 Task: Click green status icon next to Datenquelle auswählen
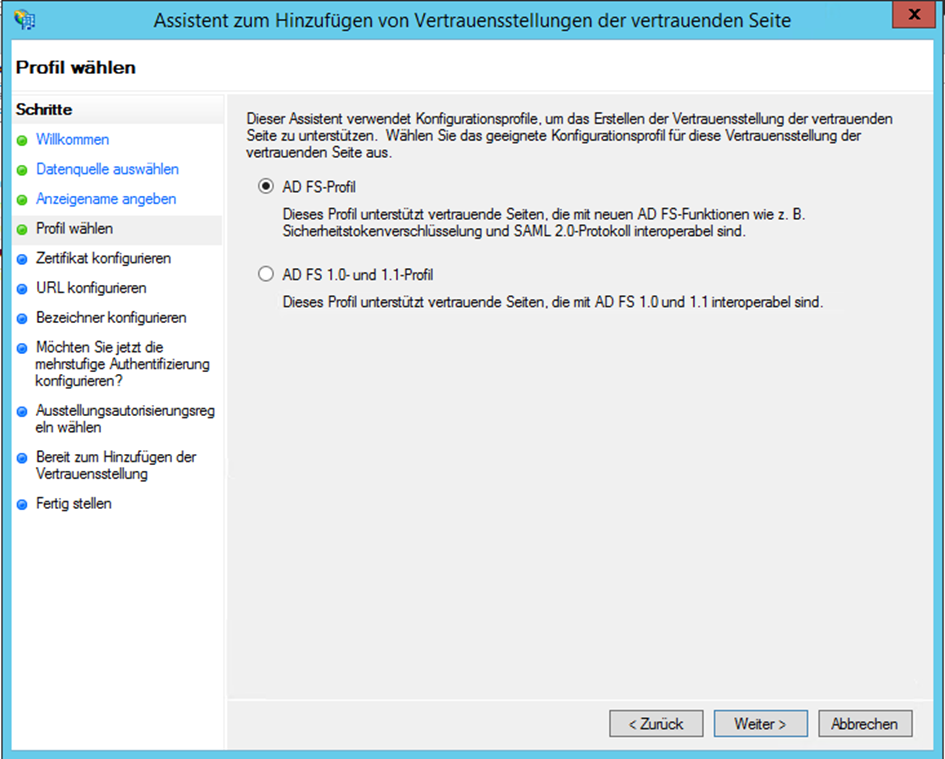26,169
